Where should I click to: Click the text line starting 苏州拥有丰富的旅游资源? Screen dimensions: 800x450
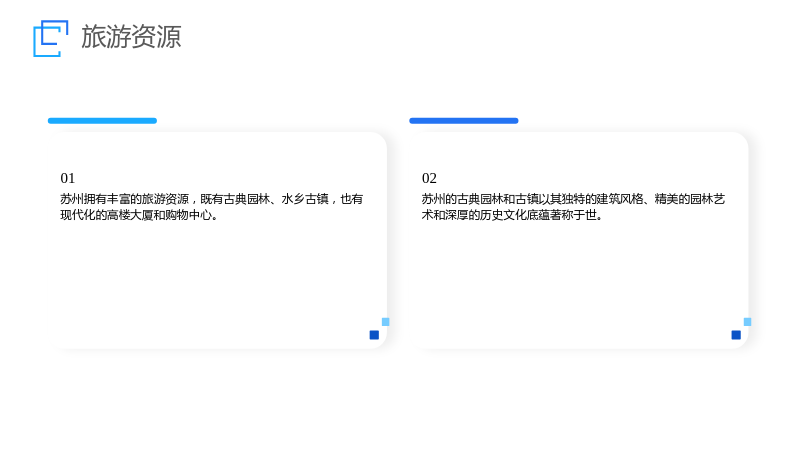[211, 199]
